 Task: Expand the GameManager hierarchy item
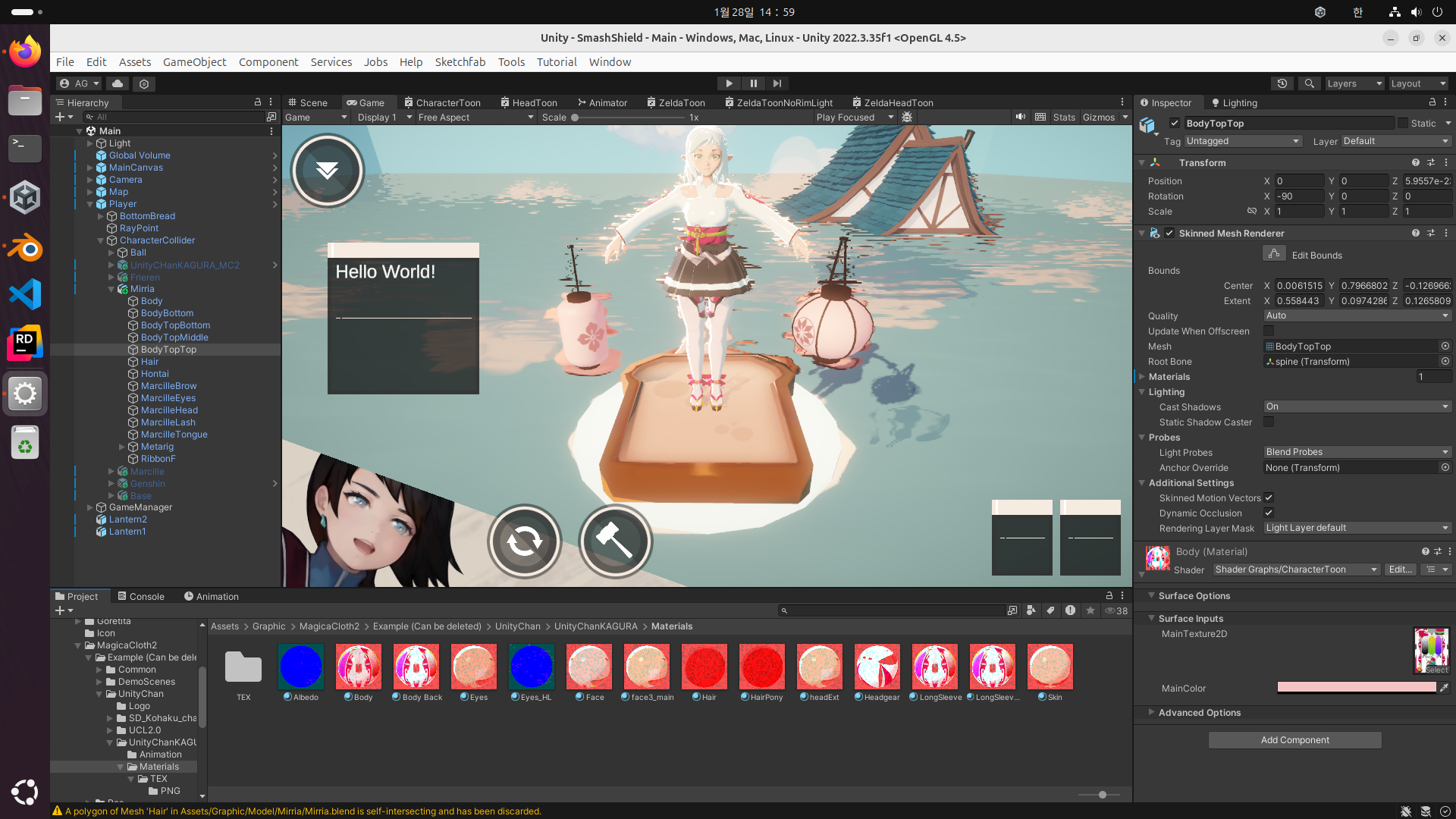pos(90,507)
